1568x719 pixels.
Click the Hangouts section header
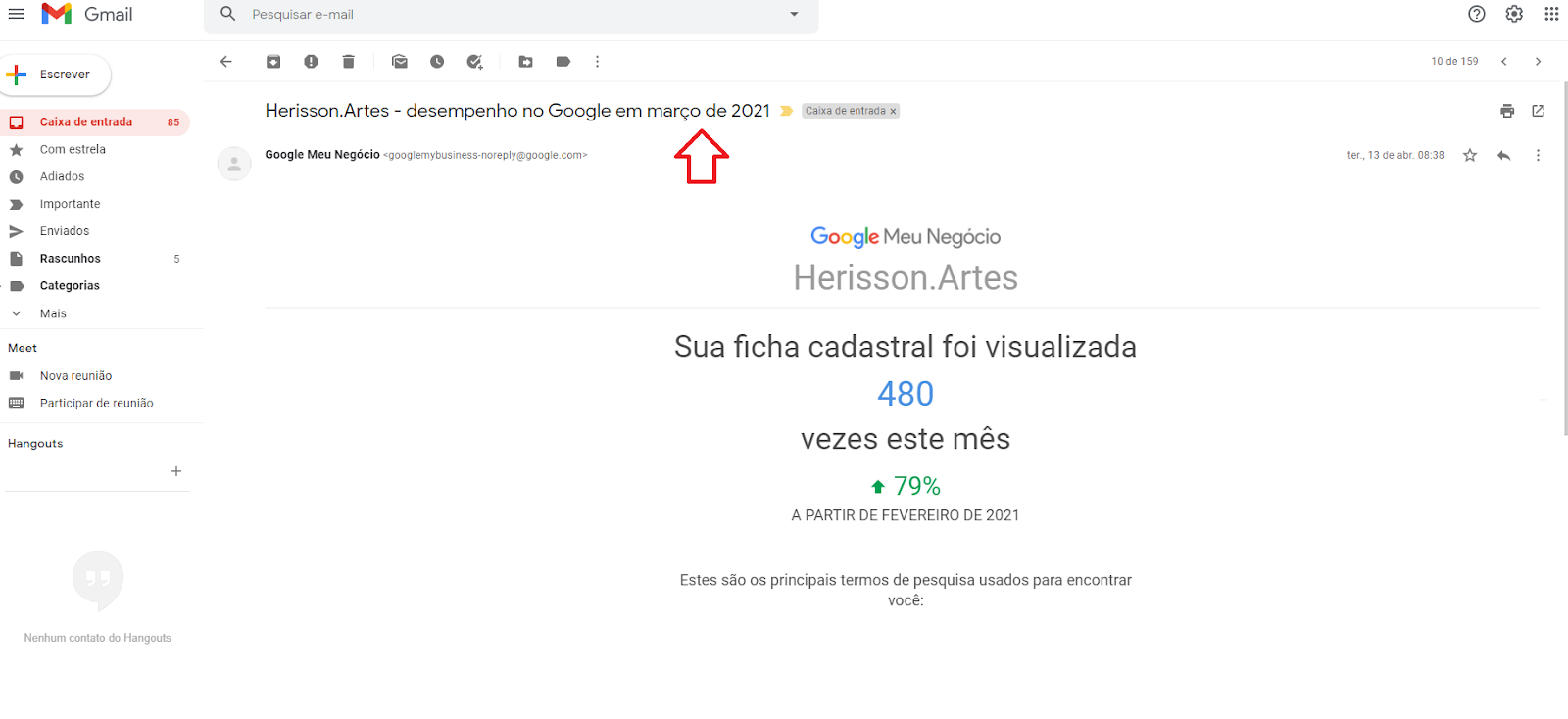[35, 444]
